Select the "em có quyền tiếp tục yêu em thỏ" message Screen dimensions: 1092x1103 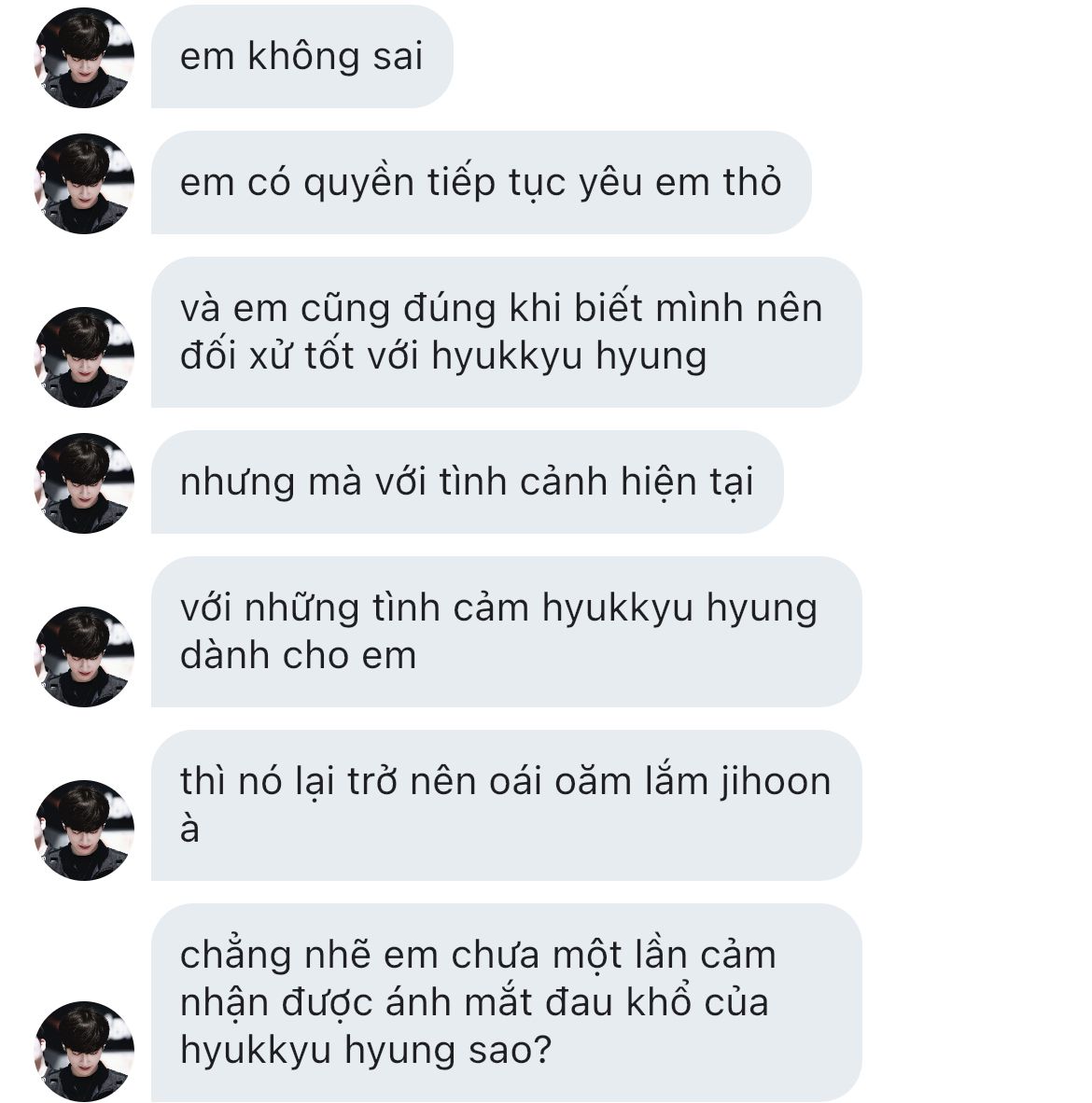(x=482, y=183)
